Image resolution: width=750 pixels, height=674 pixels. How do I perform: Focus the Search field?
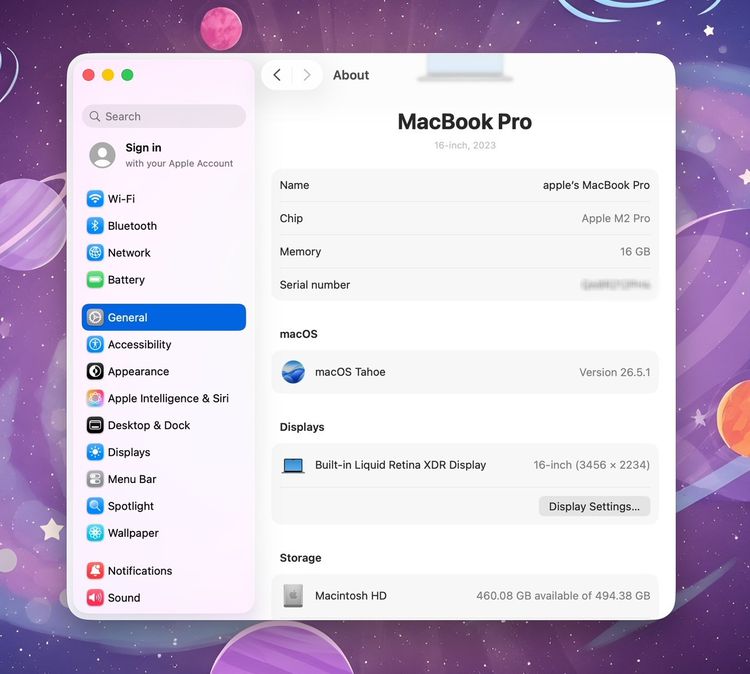[x=164, y=116]
